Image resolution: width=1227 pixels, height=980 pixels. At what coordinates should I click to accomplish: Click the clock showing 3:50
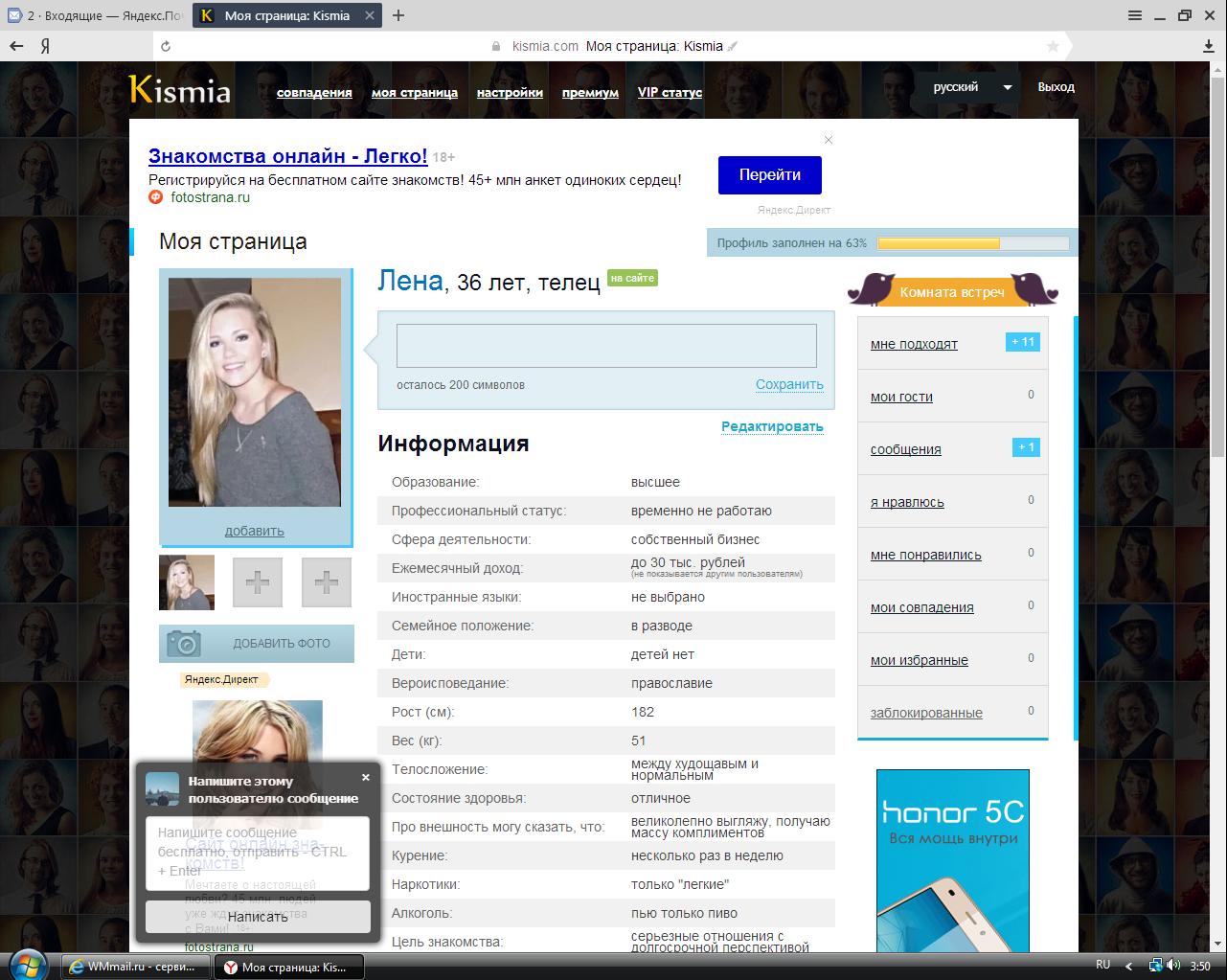pyautogui.click(x=1199, y=966)
